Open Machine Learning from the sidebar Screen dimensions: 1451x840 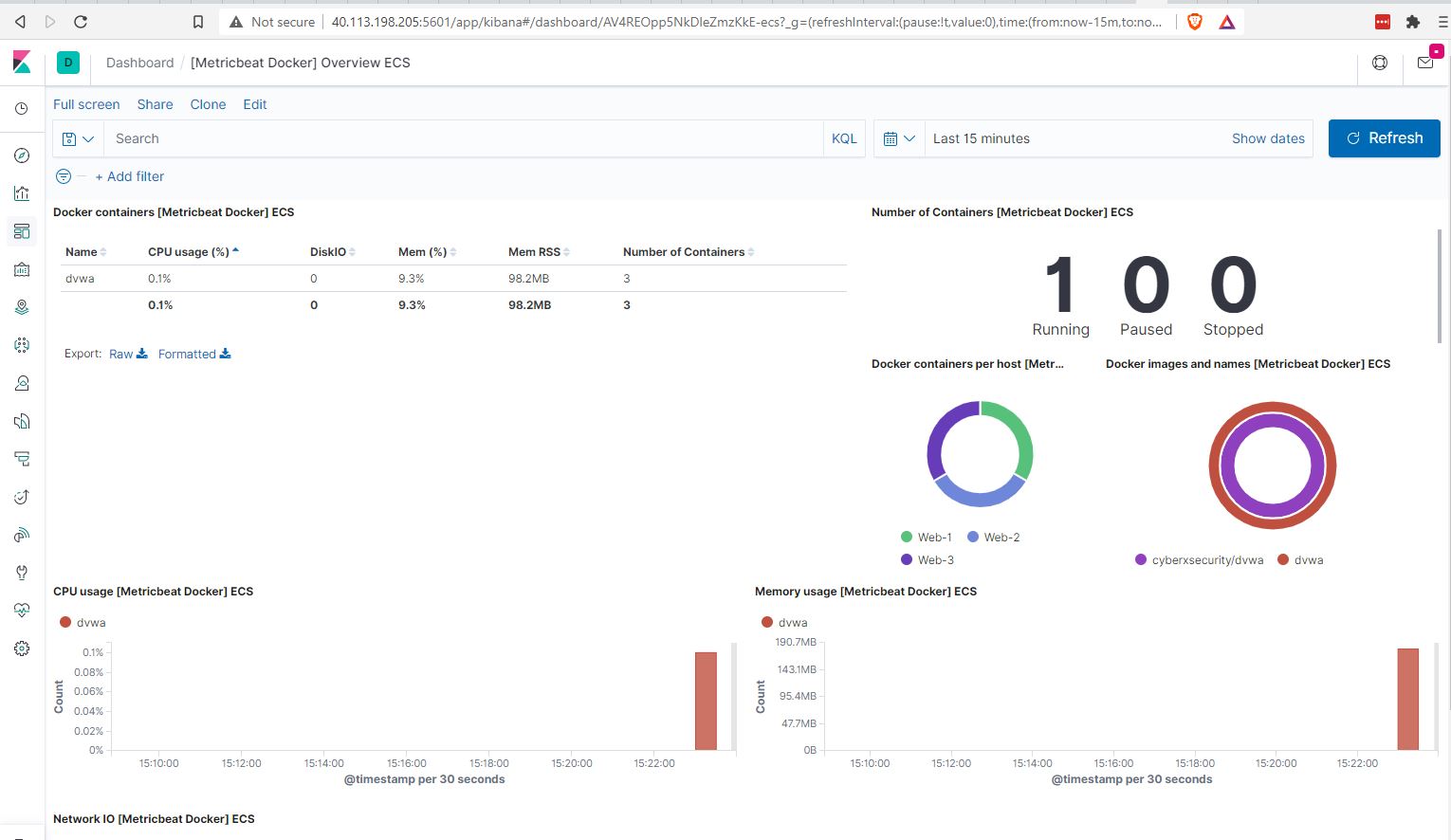point(22,345)
